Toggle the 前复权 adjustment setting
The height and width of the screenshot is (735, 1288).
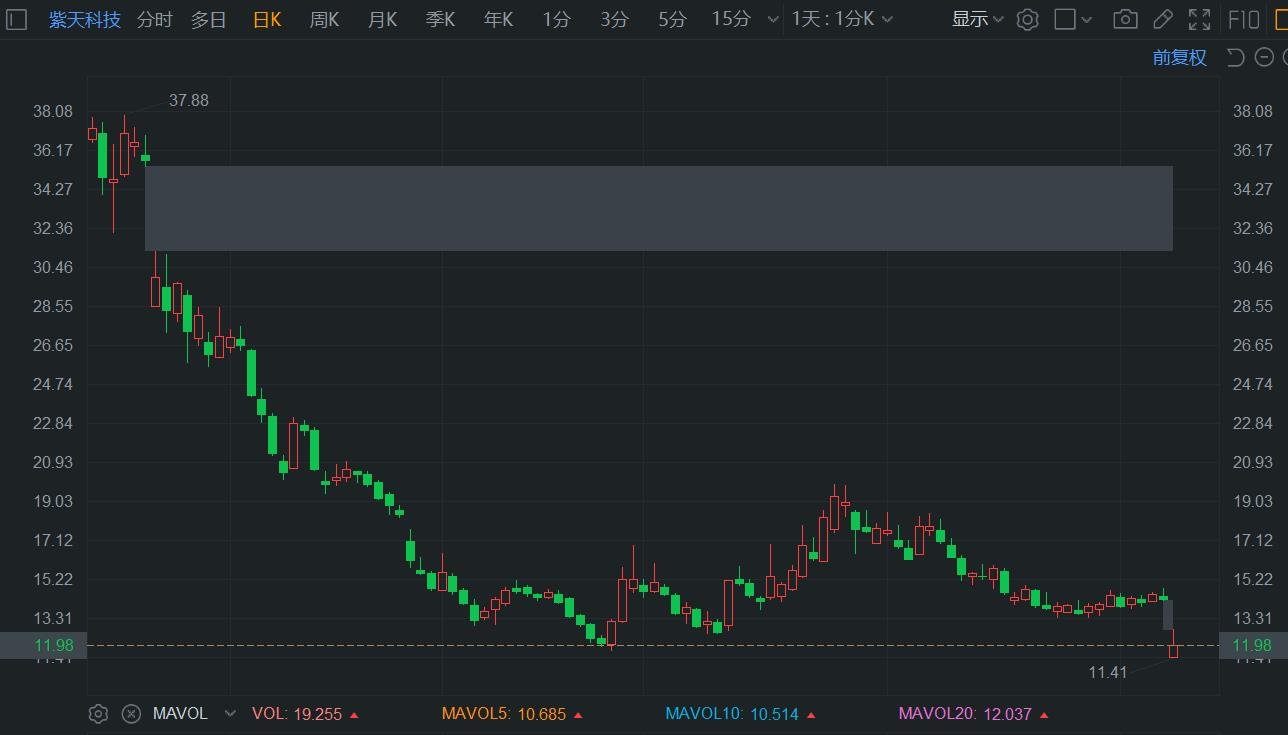click(1180, 57)
